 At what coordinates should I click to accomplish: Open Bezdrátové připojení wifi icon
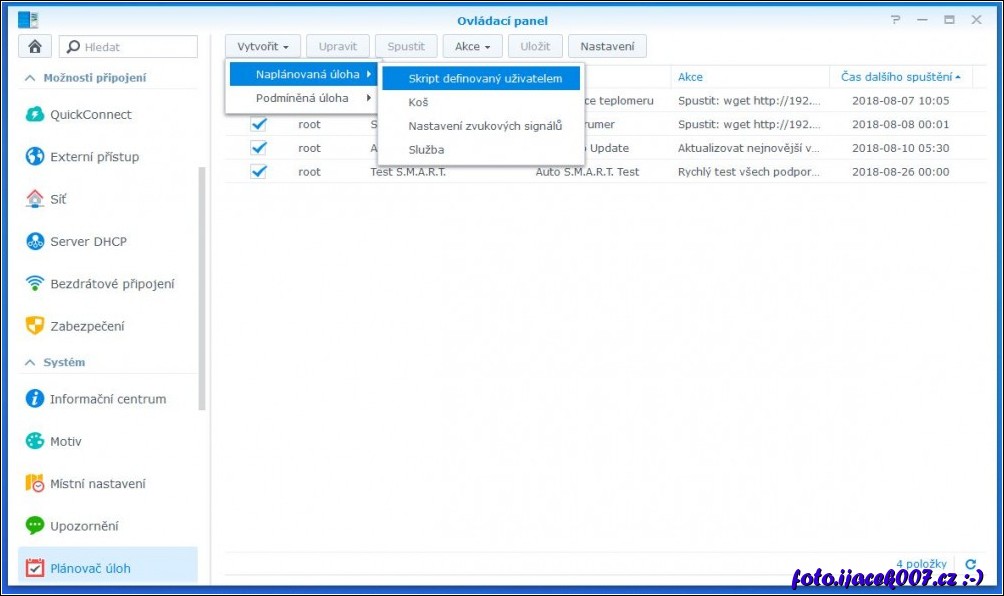coord(35,284)
